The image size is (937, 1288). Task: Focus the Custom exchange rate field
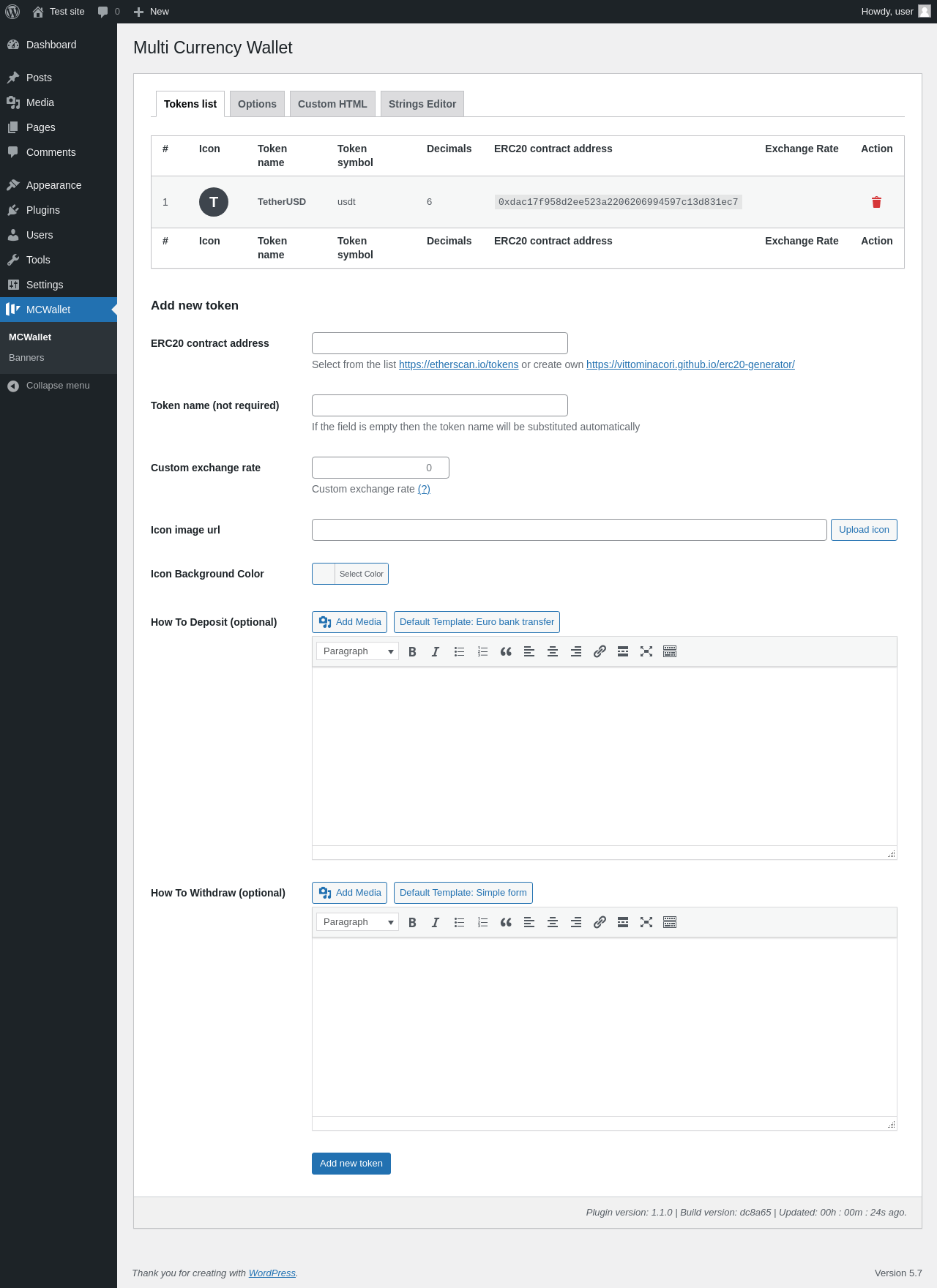pos(381,468)
